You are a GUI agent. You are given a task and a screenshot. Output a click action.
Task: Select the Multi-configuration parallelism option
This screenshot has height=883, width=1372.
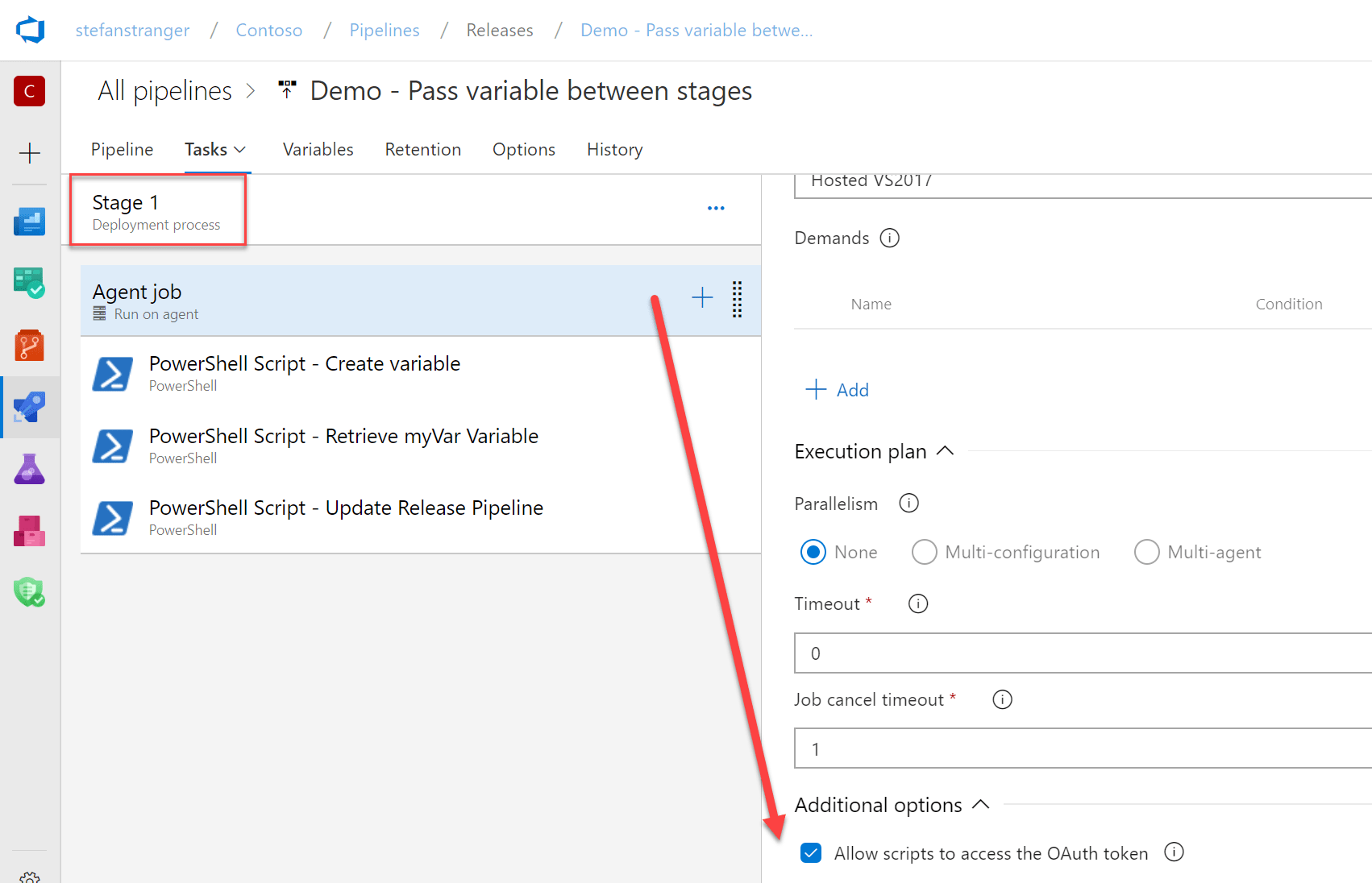click(x=925, y=552)
